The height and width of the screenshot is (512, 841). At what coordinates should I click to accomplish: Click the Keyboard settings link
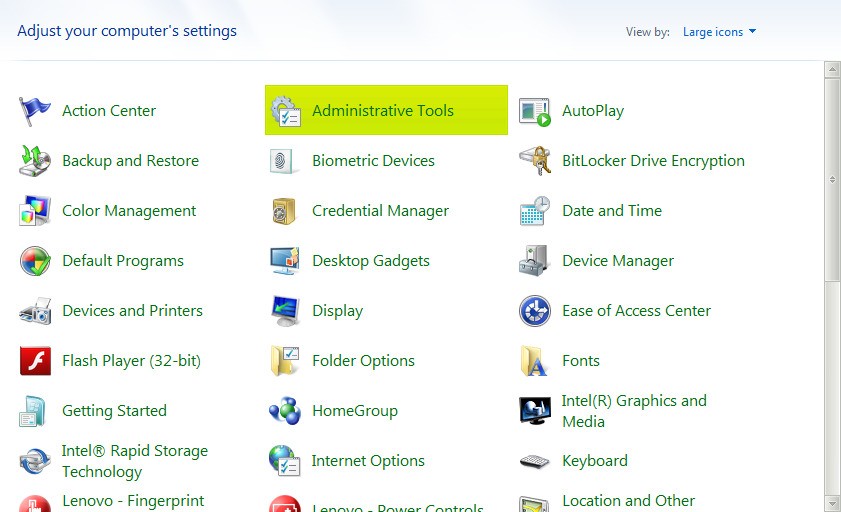tap(594, 461)
